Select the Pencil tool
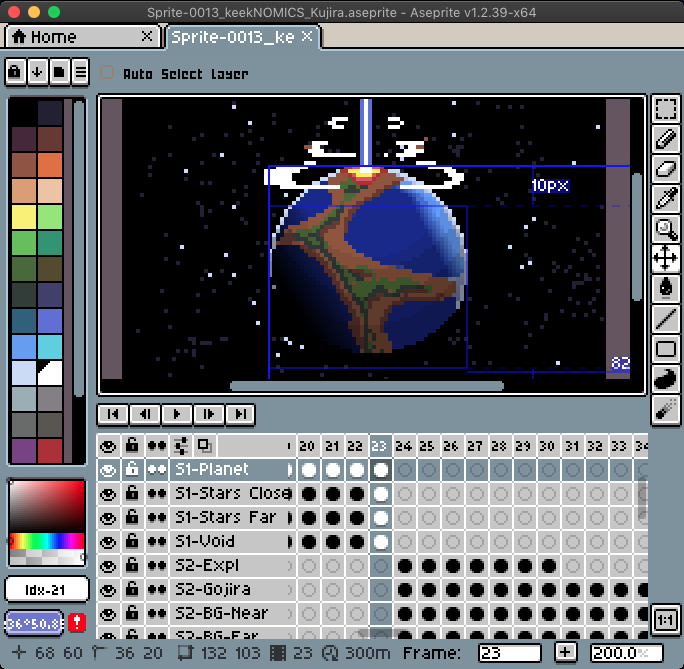Image resolution: width=684 pixels, height=669 pixels. tap(665, 139)
